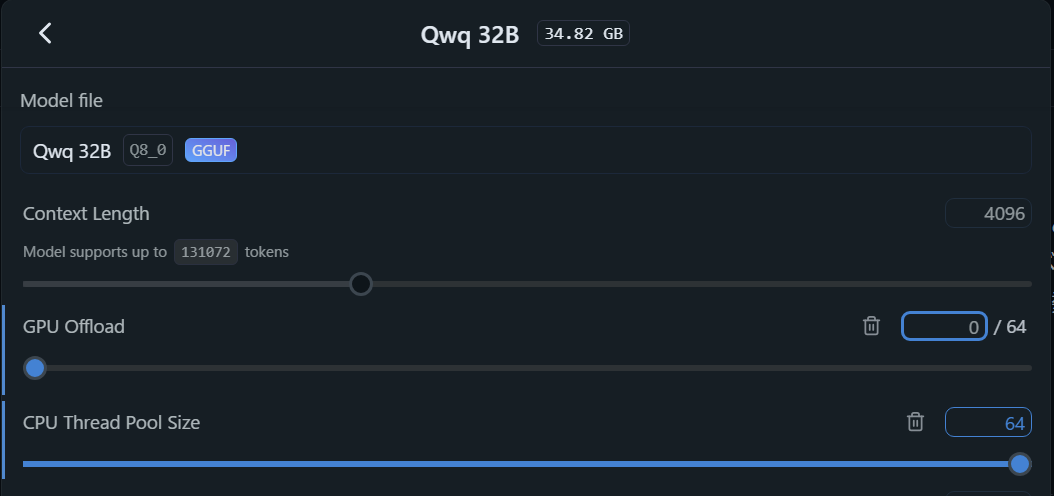Screen dimensions: 1054x496
Task: Click the Context Length value field
Action: pos(988,213)
